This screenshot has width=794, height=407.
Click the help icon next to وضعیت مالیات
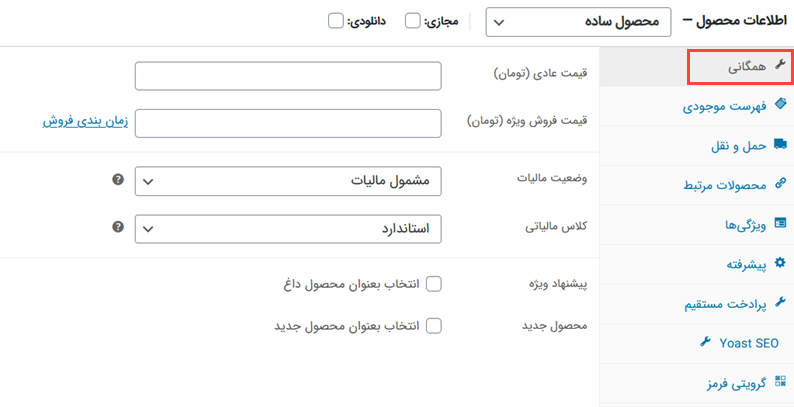point(118,180)
